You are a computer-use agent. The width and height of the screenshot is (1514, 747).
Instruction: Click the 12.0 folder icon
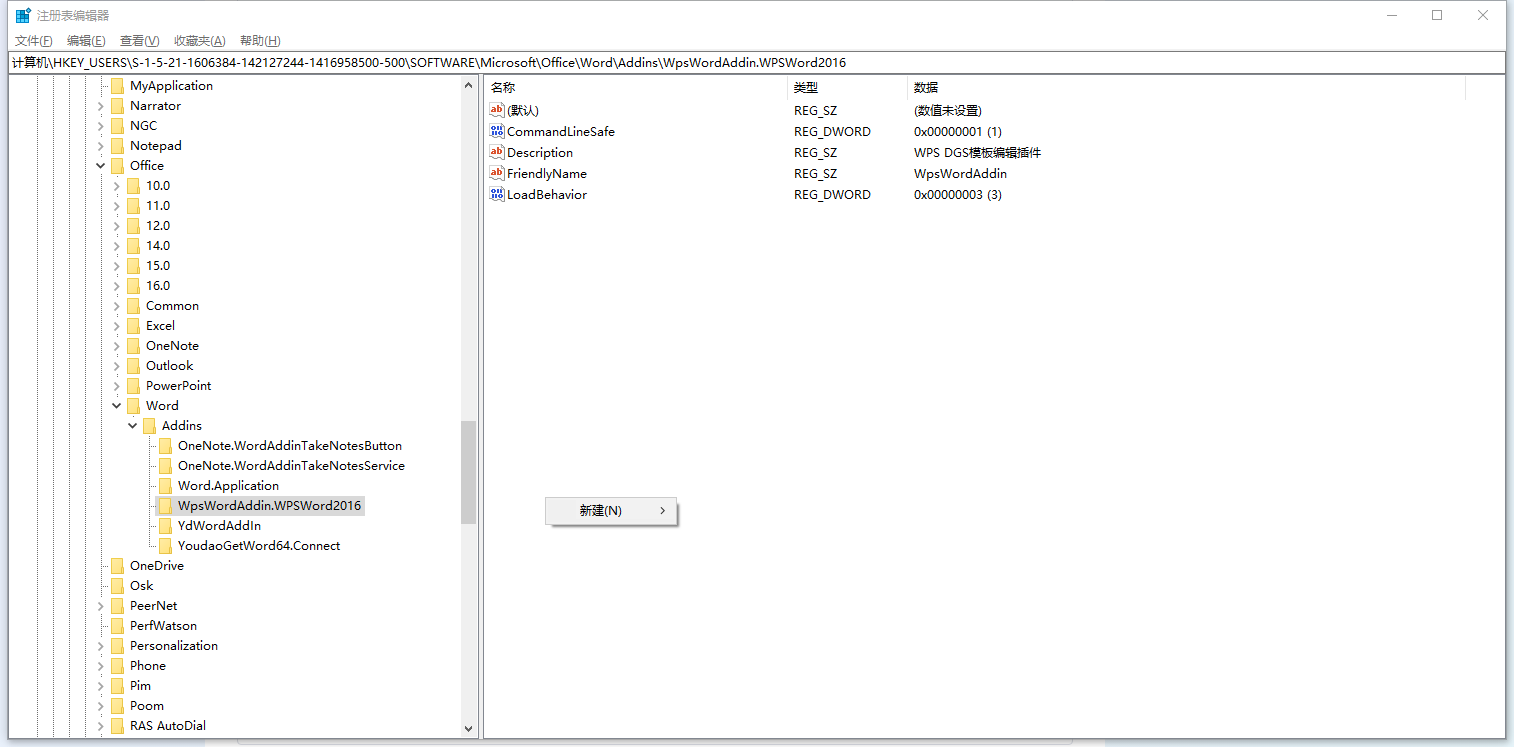134,226
